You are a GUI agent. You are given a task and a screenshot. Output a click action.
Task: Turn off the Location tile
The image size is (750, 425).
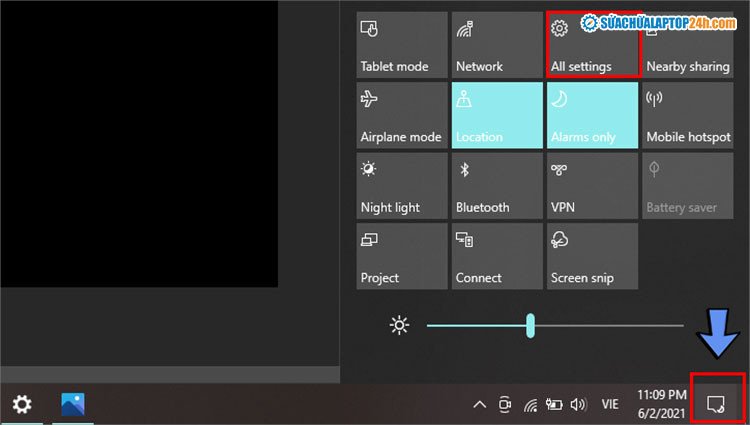pyautogui.click(x=497, y=115)
